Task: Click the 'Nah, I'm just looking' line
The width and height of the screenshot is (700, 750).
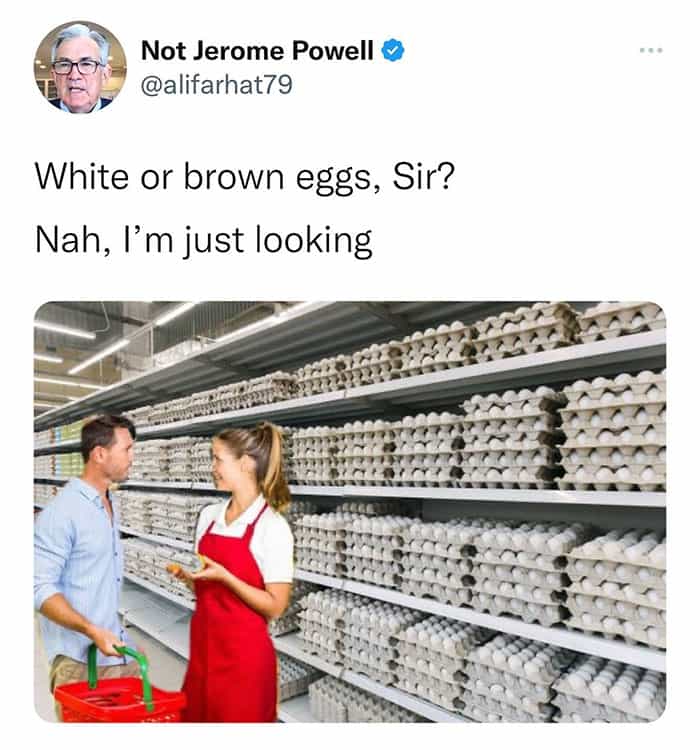Action: [203, 241]
